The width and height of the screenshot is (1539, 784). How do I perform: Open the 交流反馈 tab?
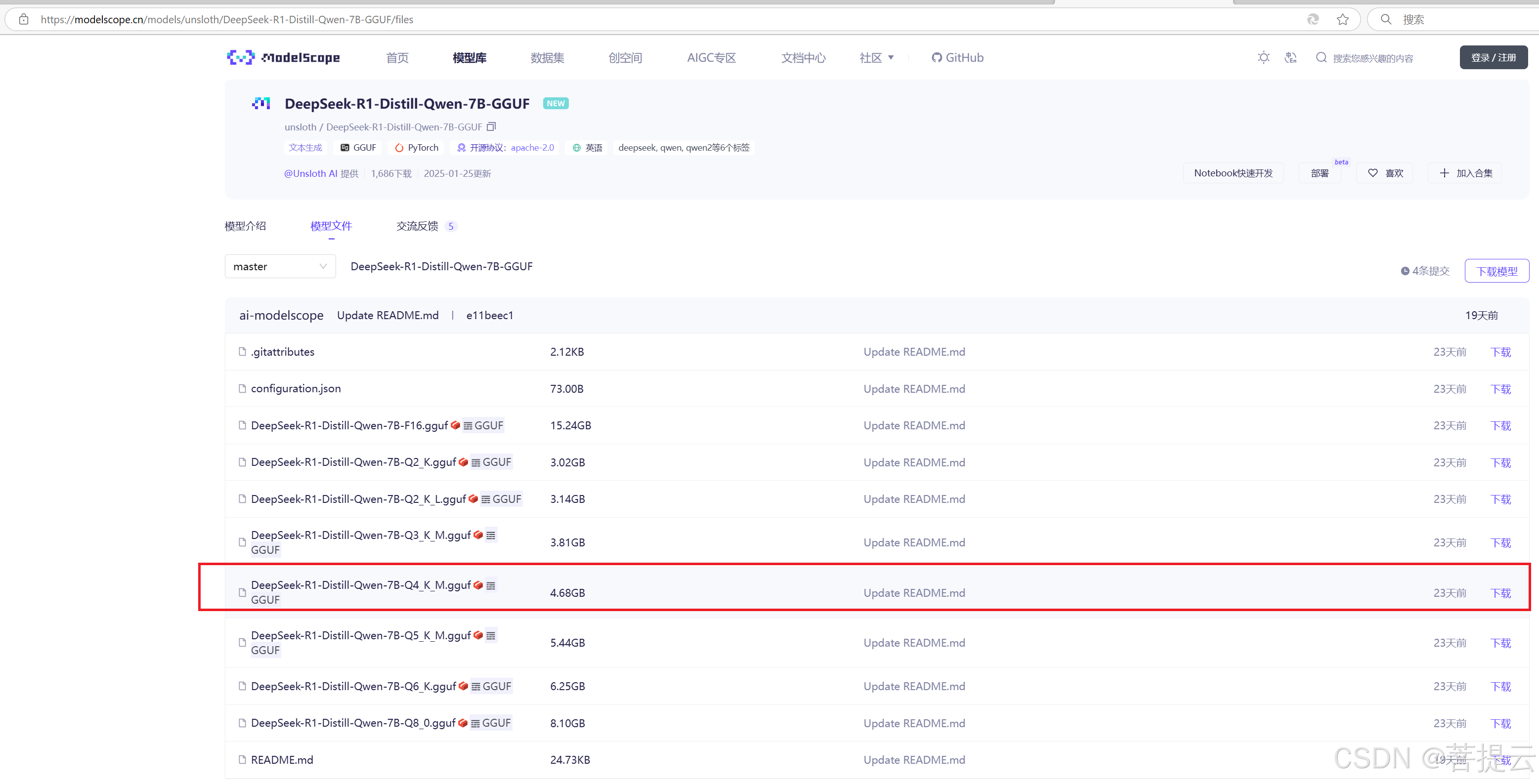click(417, 226)
